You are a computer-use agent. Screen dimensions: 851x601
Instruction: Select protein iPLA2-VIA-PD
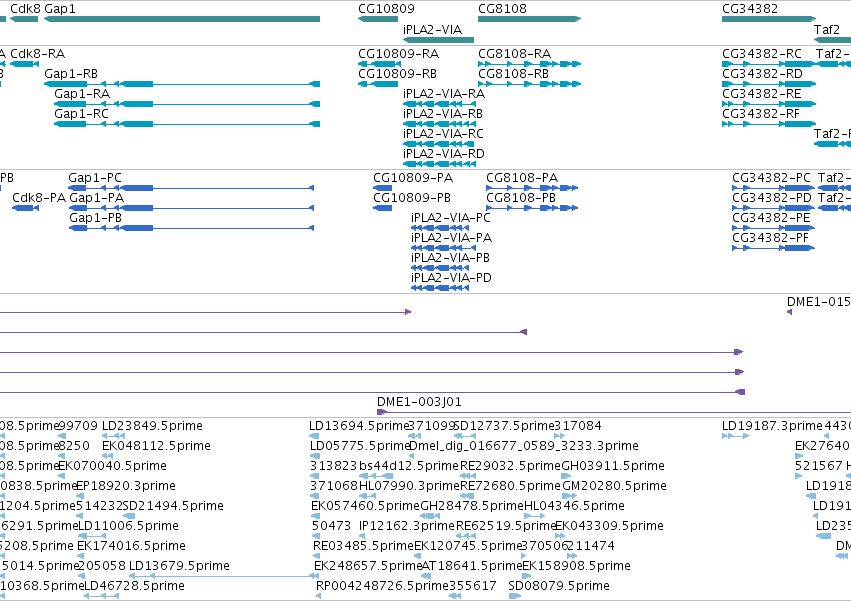pyautogui.click(x=440, y=288)
